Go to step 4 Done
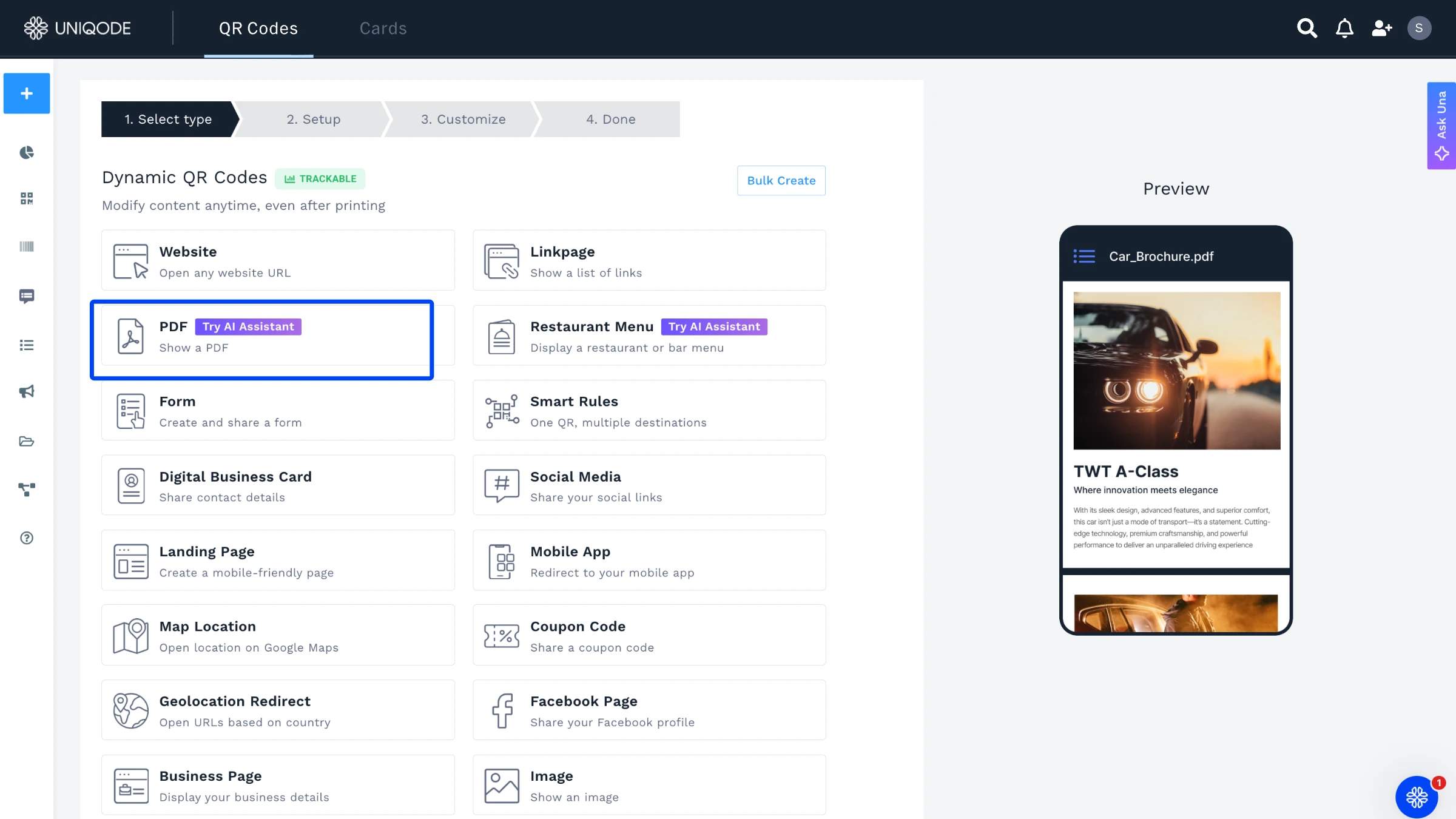1456x819 pixels. point(610,119)
